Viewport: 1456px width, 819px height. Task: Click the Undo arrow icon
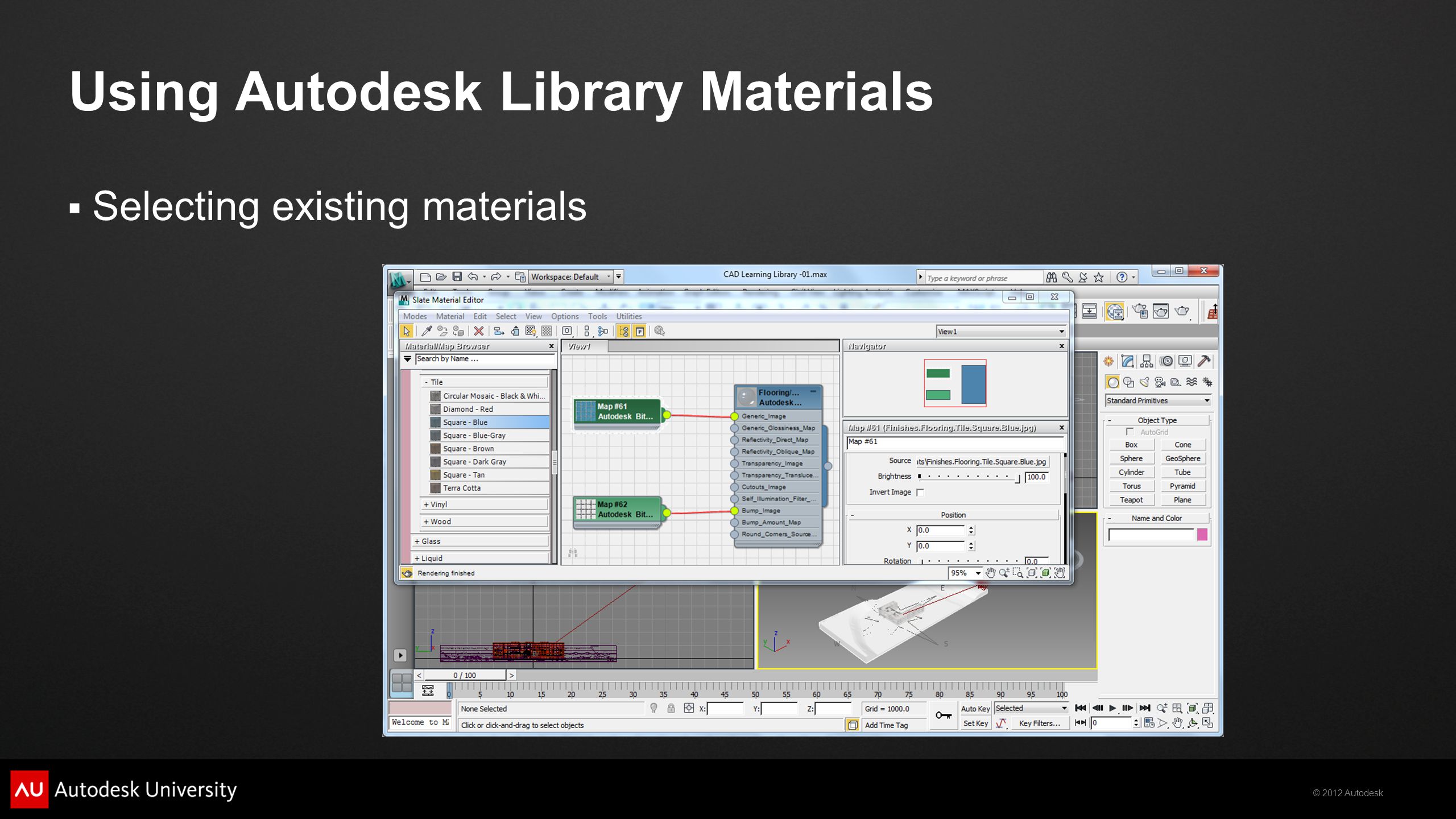tap(472, 277)
